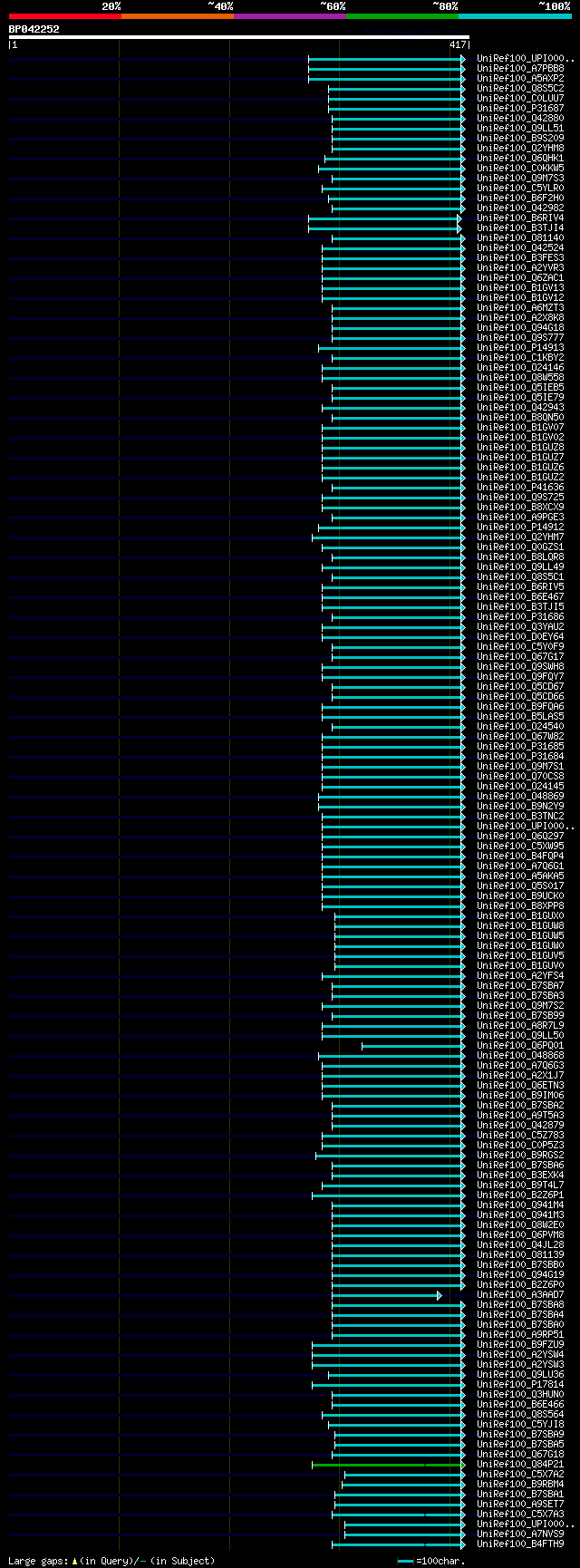Select the UniRef100_Q2YHM7 label

coord(520,537)
